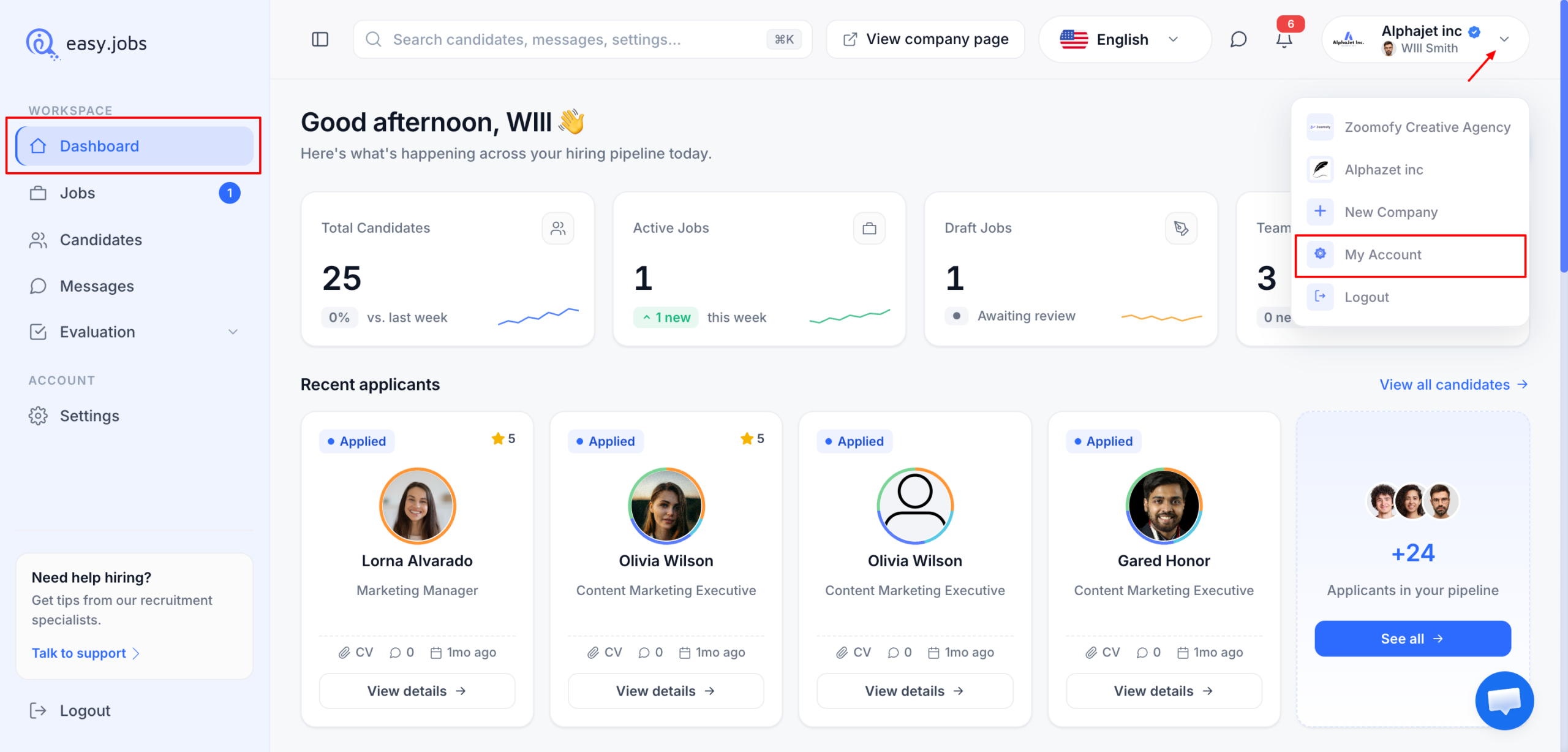Screen dimensions: 1568x752
Task: Open the notifications bell with 6 badge
Action: click(1284, 40)
